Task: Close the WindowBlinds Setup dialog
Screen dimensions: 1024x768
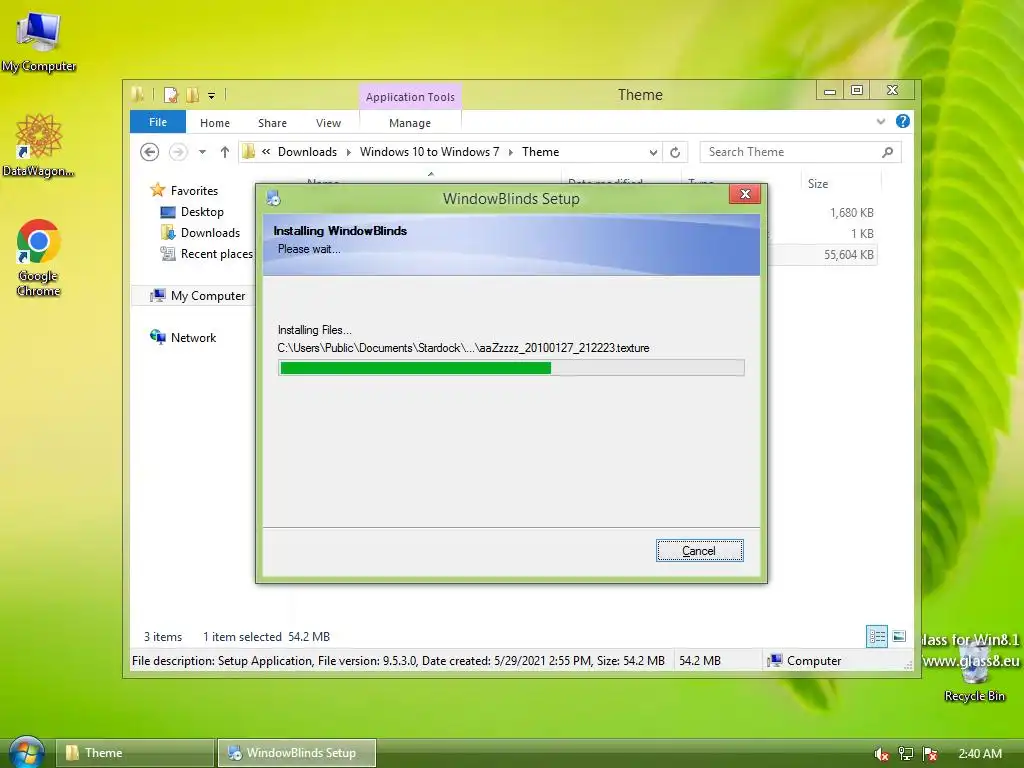Action: click(744, 194)
